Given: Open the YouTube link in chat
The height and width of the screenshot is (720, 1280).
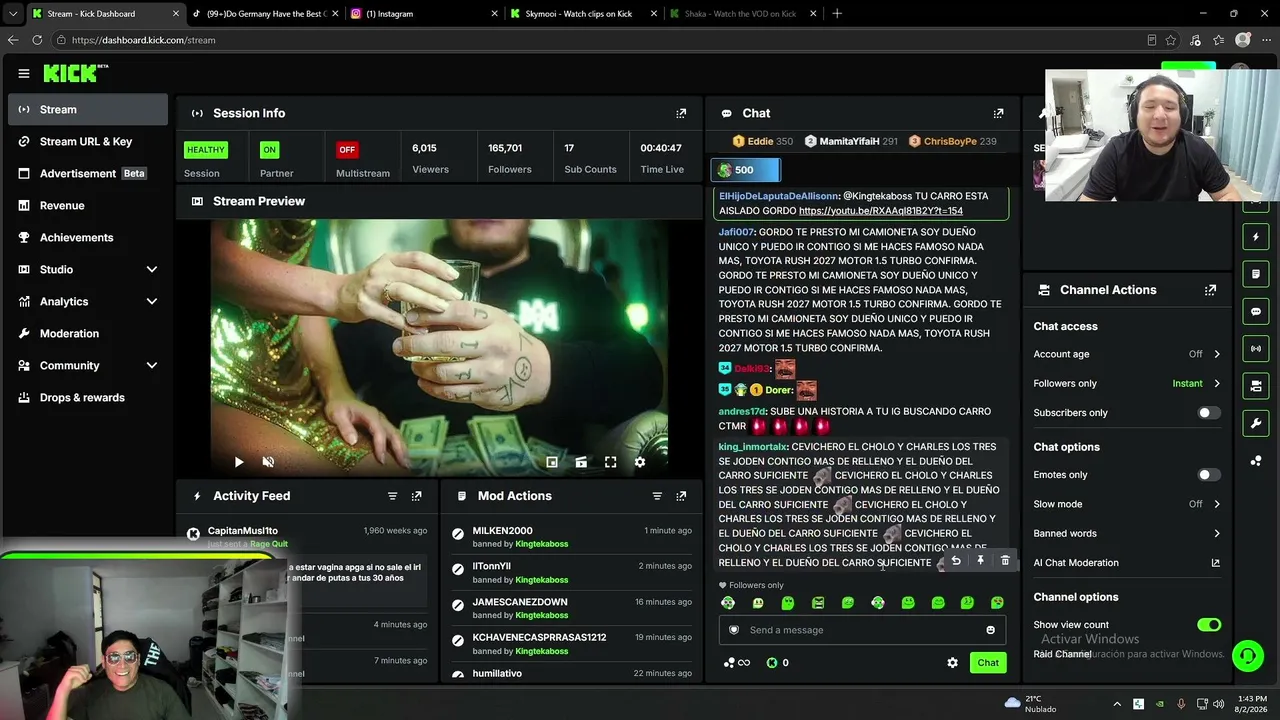Looking at the screenshot, I should pyautogui.click(x=881, y=211).
